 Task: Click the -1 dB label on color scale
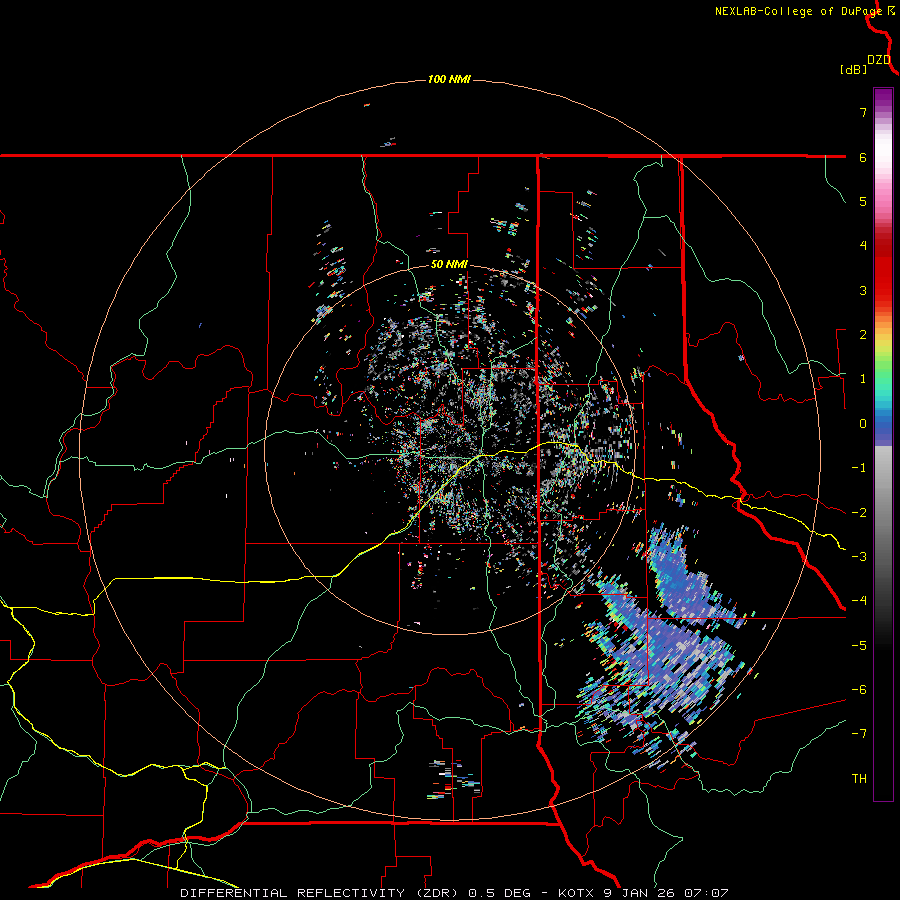click(859, 468)
